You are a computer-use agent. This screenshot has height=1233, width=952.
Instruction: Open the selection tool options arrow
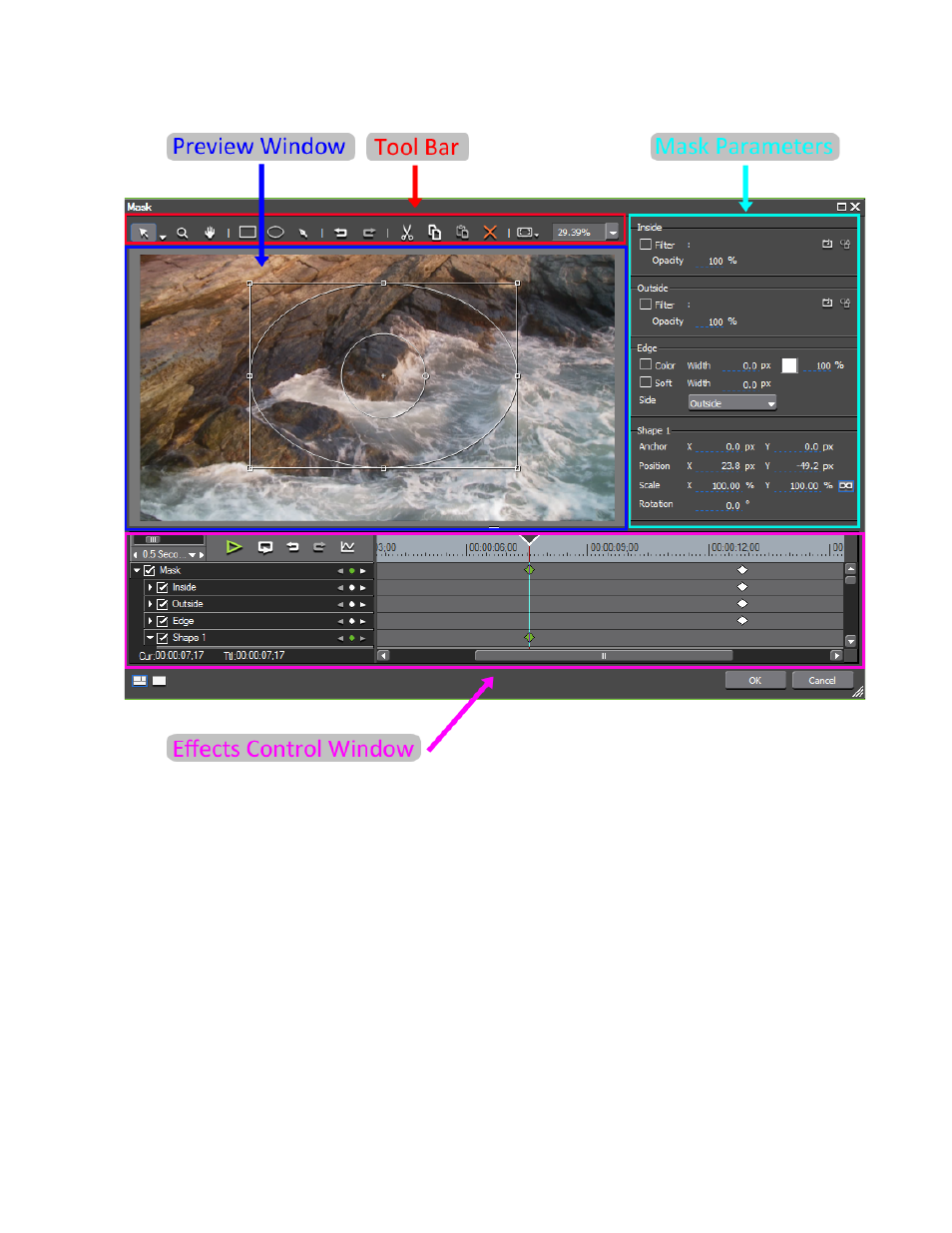click(x=163, y=237)
